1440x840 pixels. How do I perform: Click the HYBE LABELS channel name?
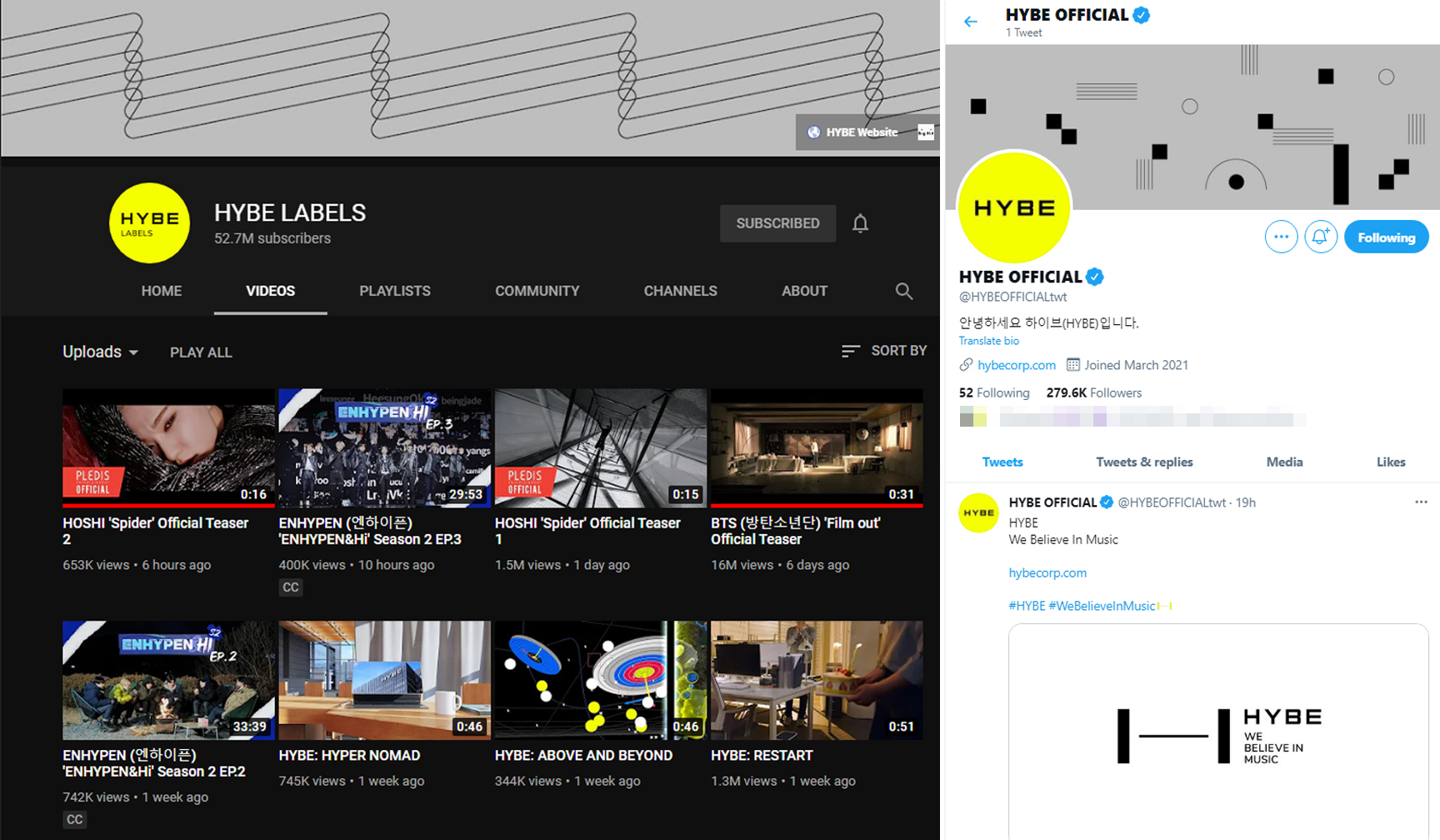pyautogui.click(x=290, y=212)
